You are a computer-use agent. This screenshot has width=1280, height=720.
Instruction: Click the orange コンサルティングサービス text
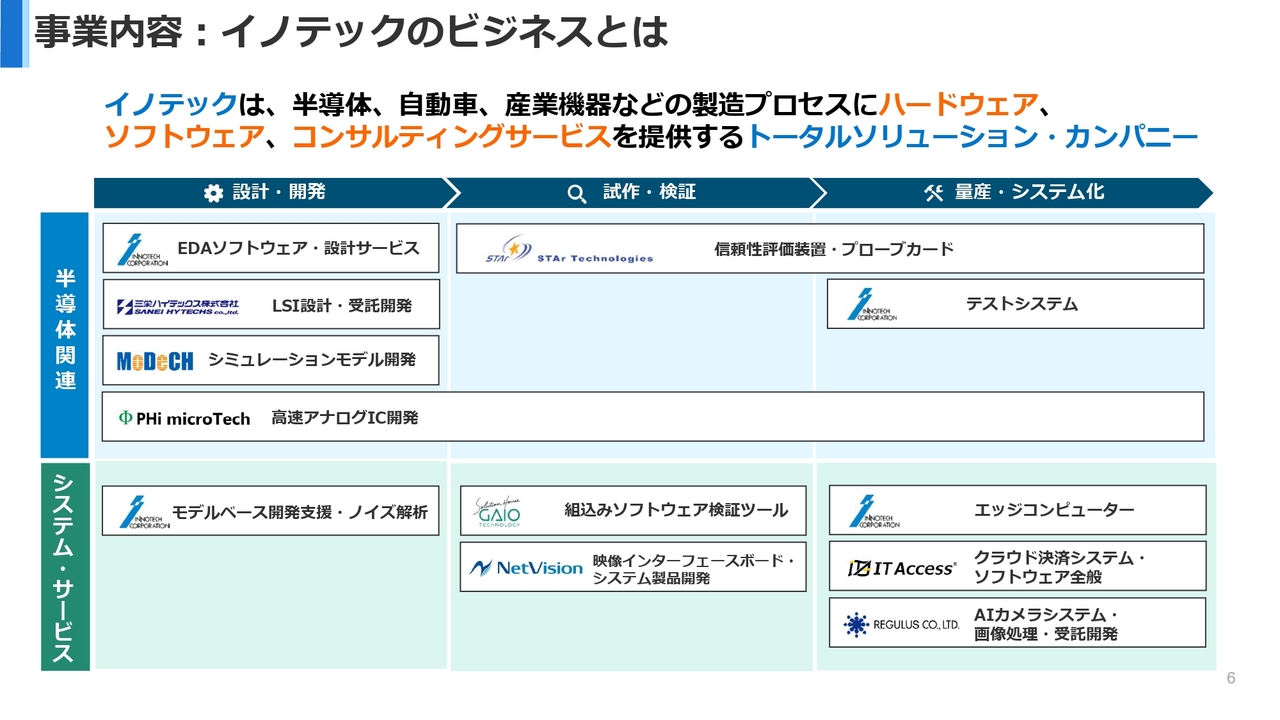tap(451, 138)
